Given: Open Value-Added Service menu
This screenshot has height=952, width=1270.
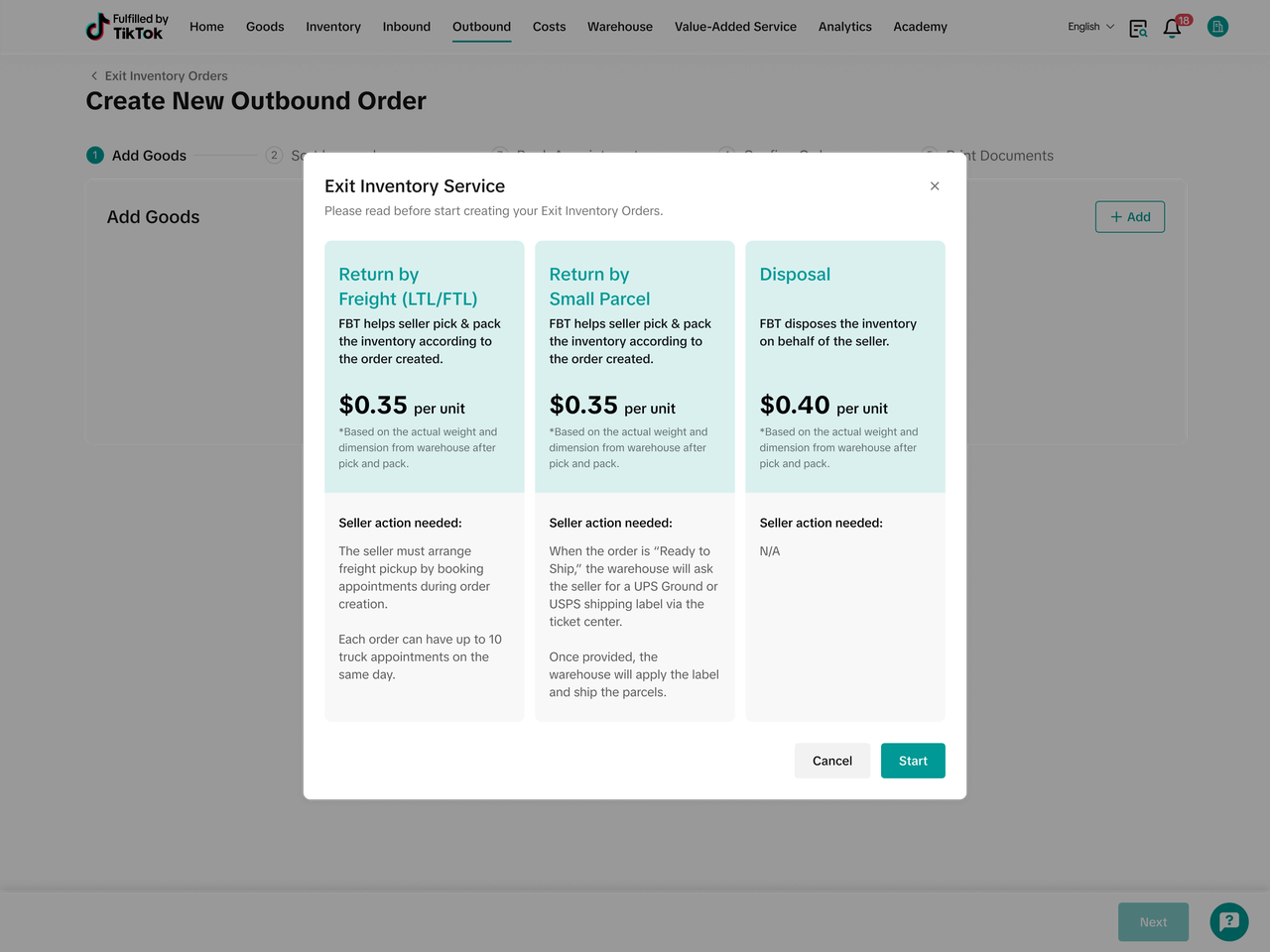Looking at the screenshot, I should tap(735, 27).
